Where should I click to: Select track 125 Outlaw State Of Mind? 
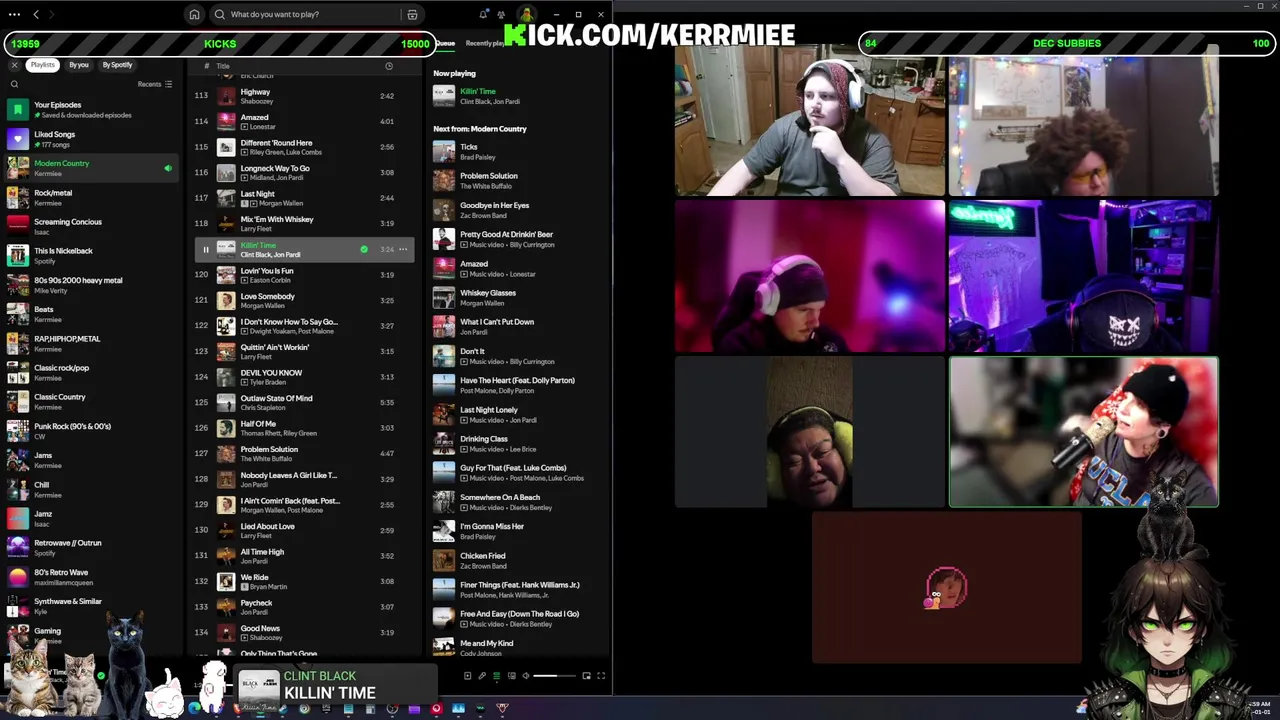(x=303, y=402)
